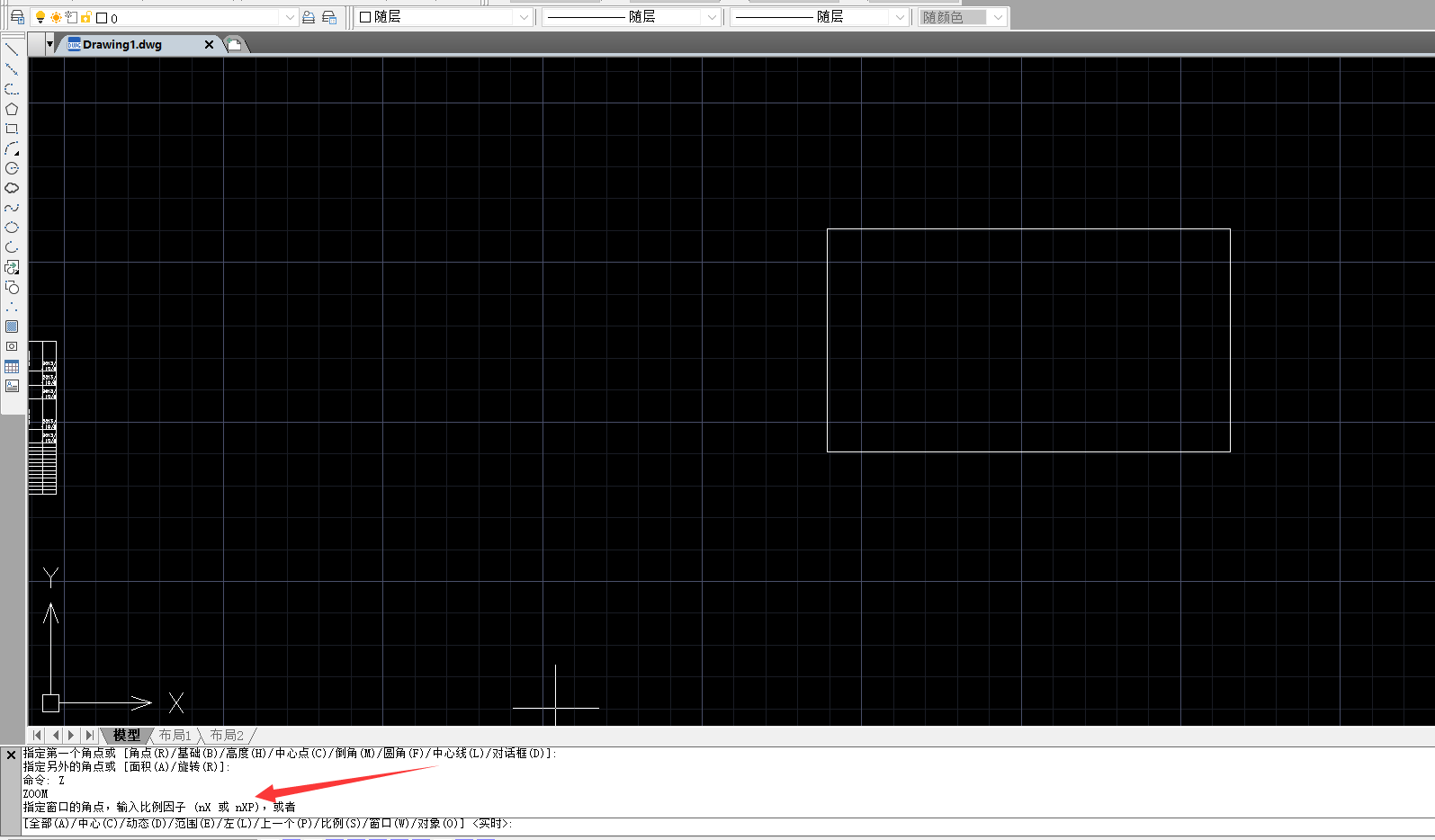The width and height of the screenshot is (1435, 840).
Task: Select the Polygon tool
Action: 12,109
